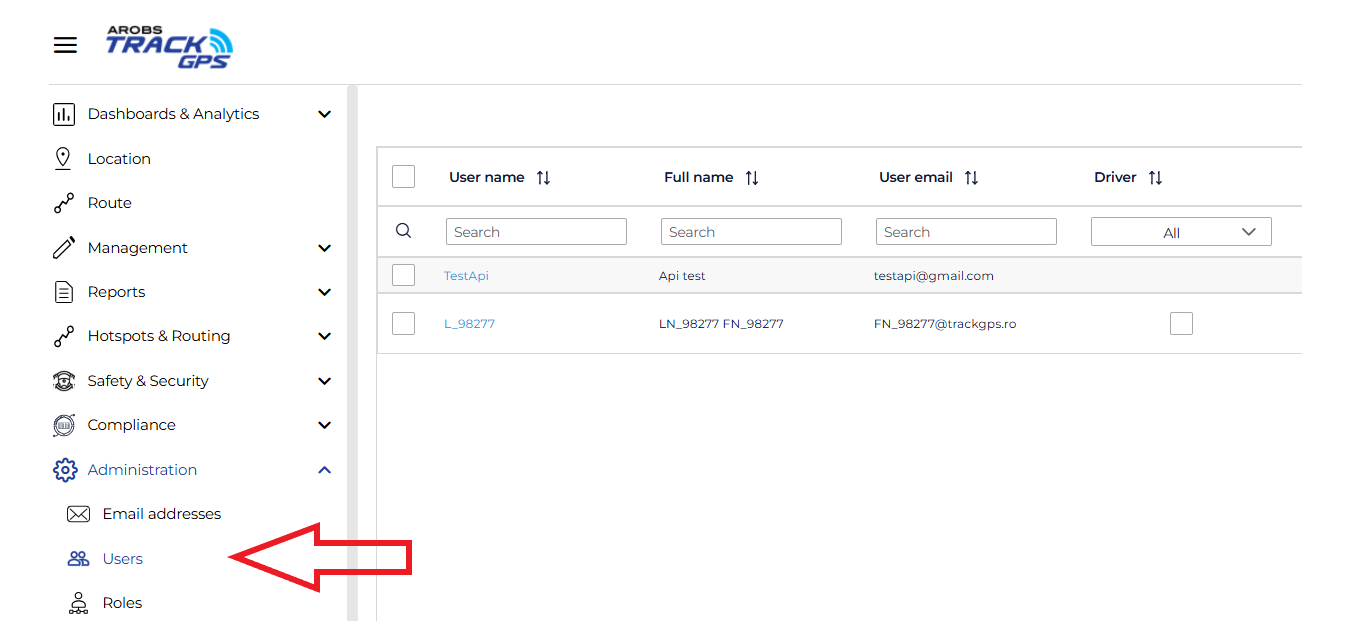This screenshot has height=629, width=1350.
Task: Open the hamburger menu icon
Action: [x=65, y=45]
